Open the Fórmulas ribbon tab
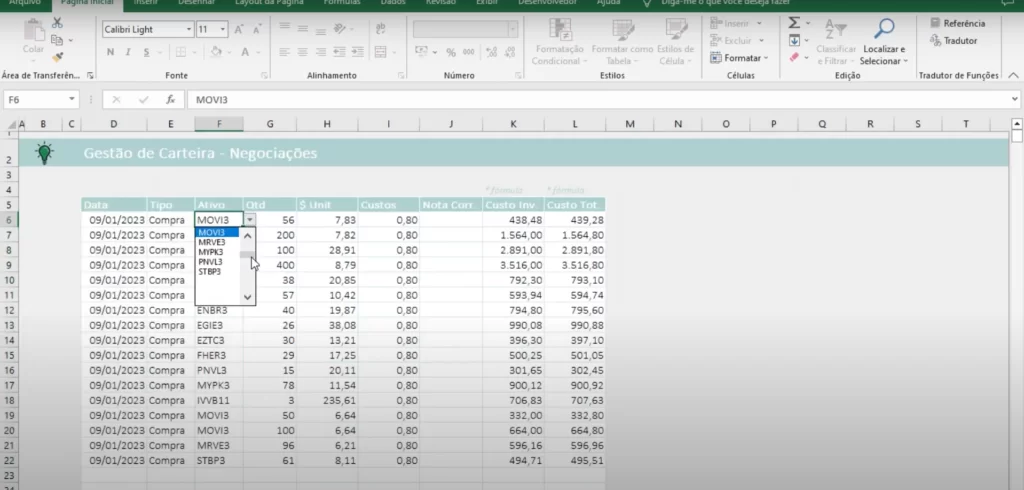Image resolution: width=1024 pixels, height=490 pixels. click(342, 3)
